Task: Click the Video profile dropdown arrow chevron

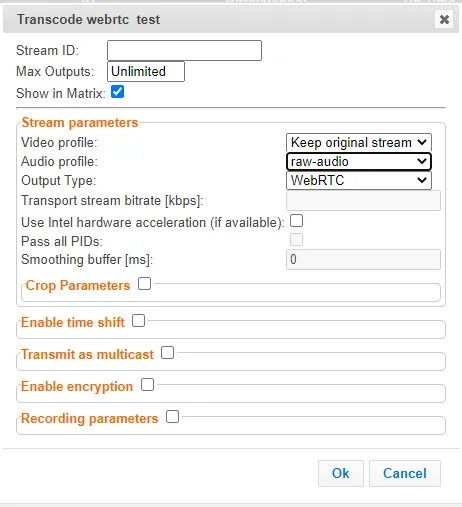Action: [x=422, y=143]
